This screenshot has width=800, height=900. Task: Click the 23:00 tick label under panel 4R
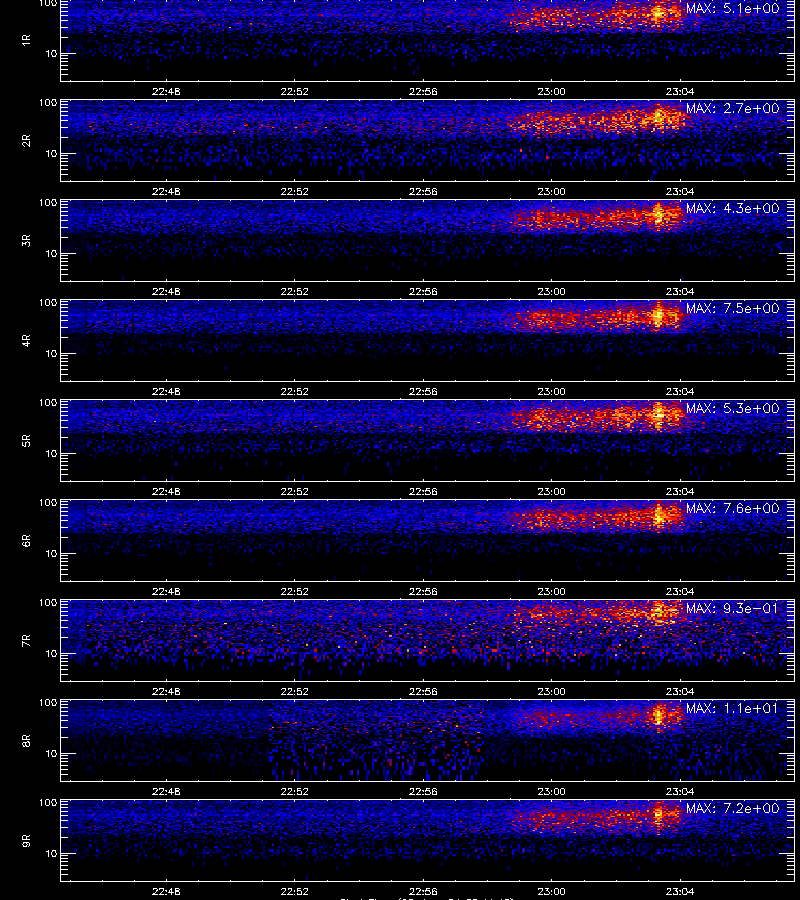click(552, 391)
